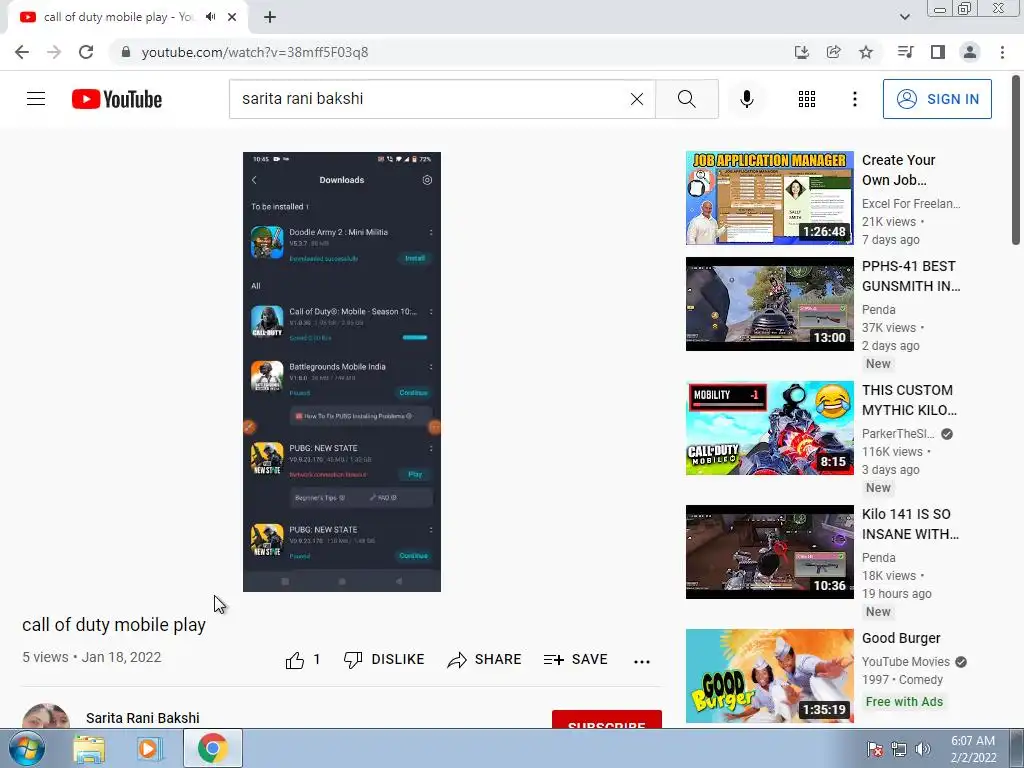Start voice search with the microphone
The image size is (1024, 768).
747,99
